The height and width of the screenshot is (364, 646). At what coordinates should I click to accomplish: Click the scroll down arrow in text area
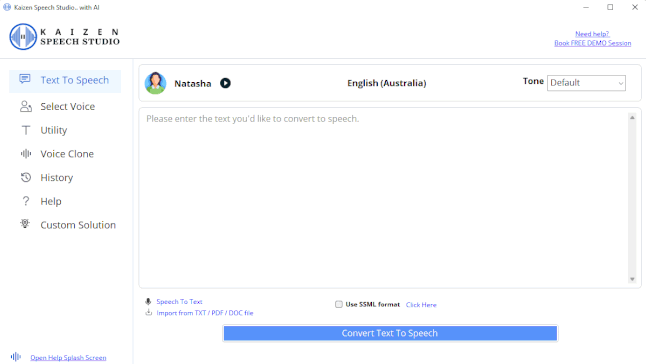(632, 279)
